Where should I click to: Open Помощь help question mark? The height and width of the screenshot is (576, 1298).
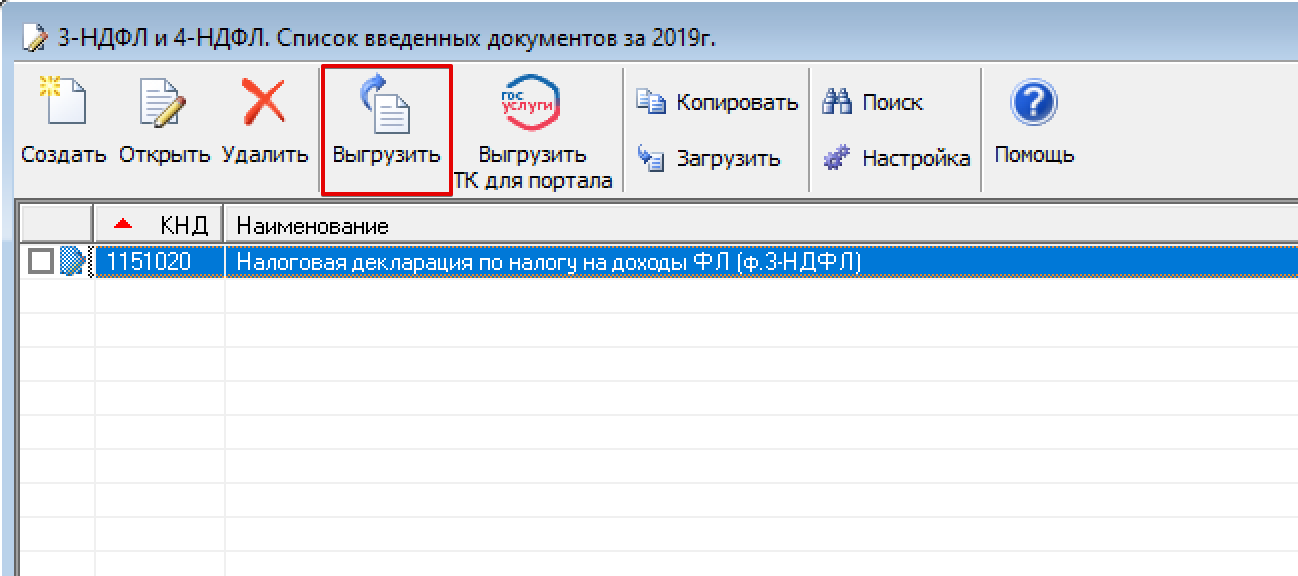tap(1034, 122)
